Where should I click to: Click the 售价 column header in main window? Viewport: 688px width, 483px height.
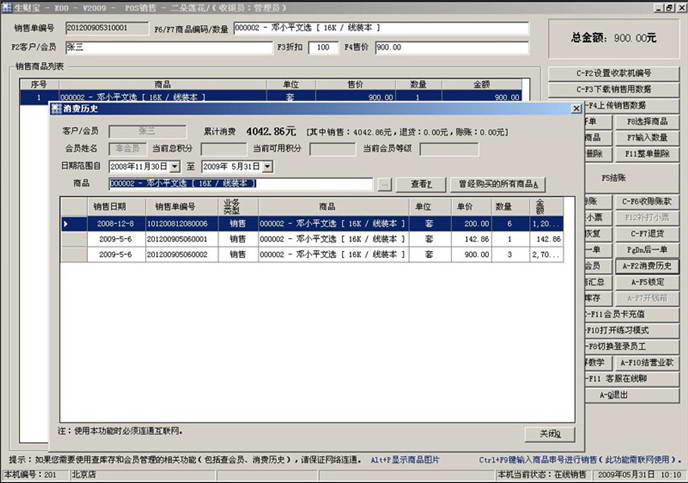pyautogui.click(x=355, y=84)
